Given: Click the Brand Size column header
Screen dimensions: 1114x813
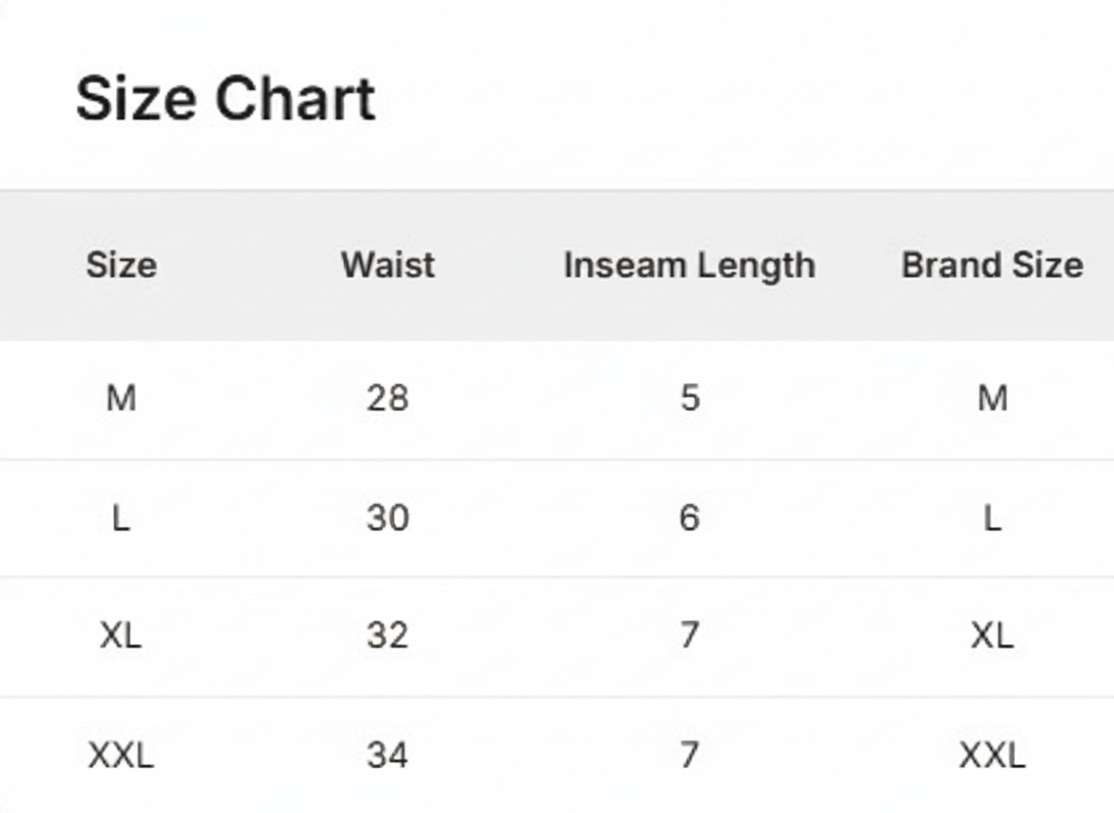Looking at the screenshot, I should coord(993,265).
